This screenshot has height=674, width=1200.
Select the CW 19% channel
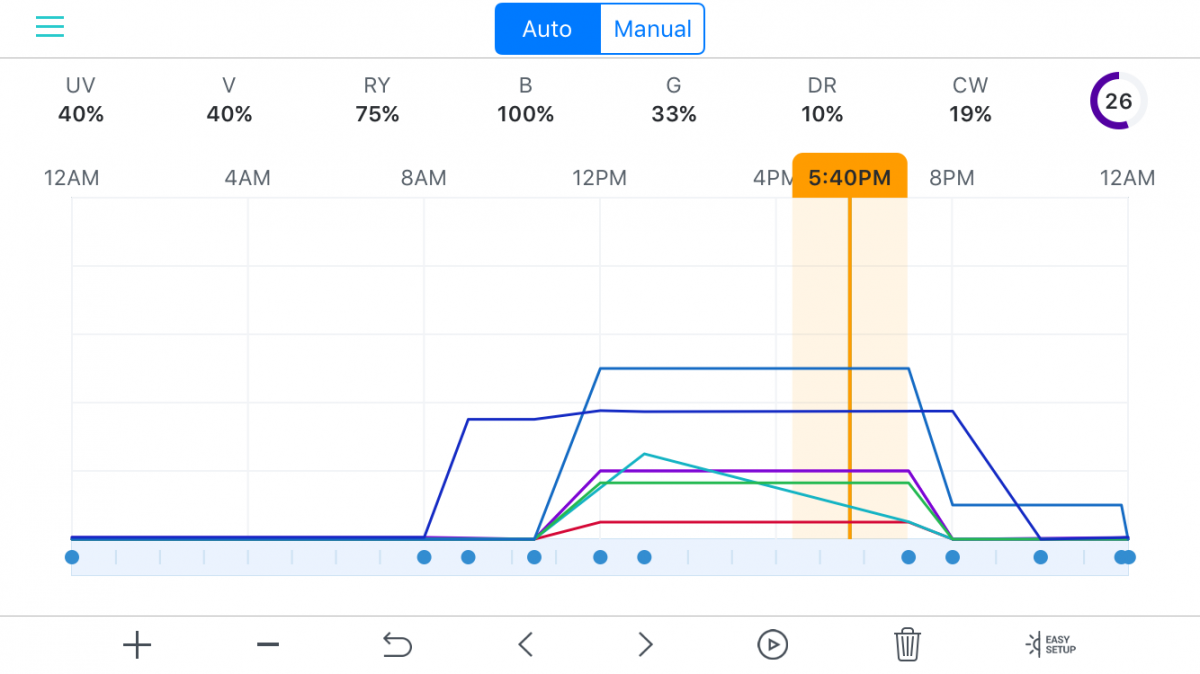[x=970, y=100]
